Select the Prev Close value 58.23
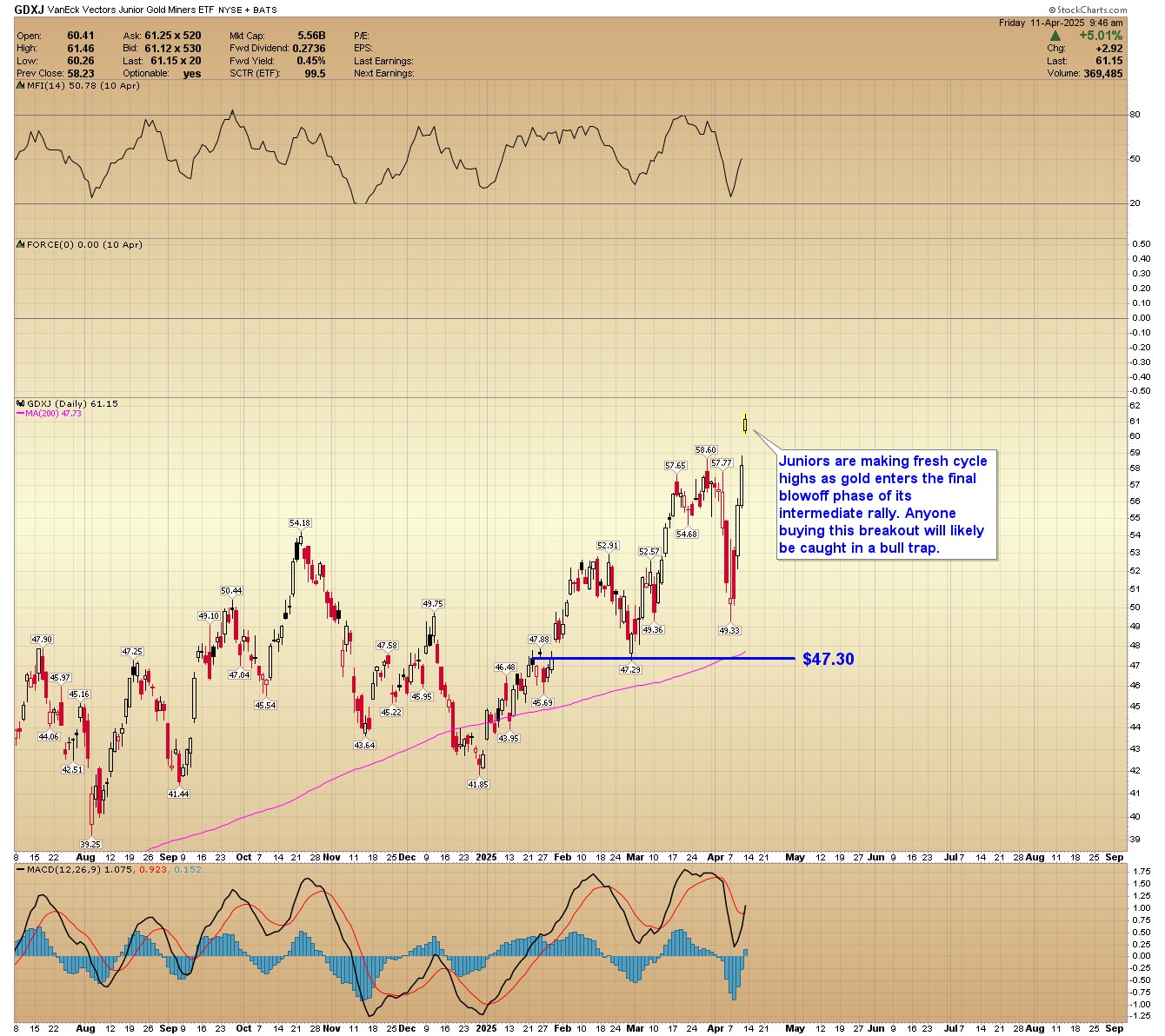The height and width of the screenshot is (1036, 1165). (81, 74)
